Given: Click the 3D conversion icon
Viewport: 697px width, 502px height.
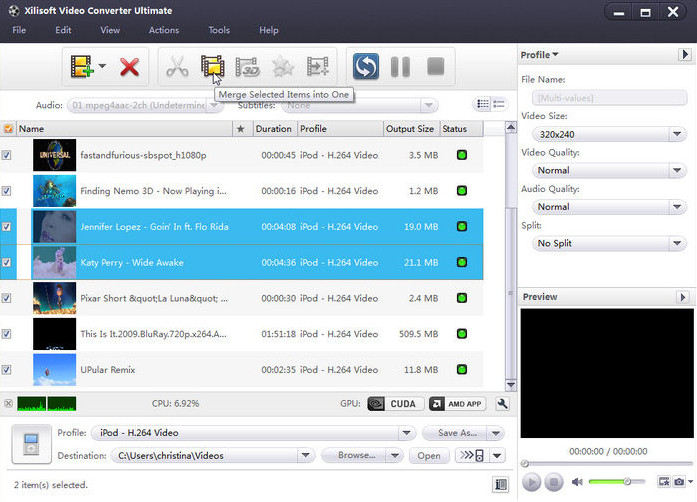Looking at the screenshot, I should pos(247,67).
